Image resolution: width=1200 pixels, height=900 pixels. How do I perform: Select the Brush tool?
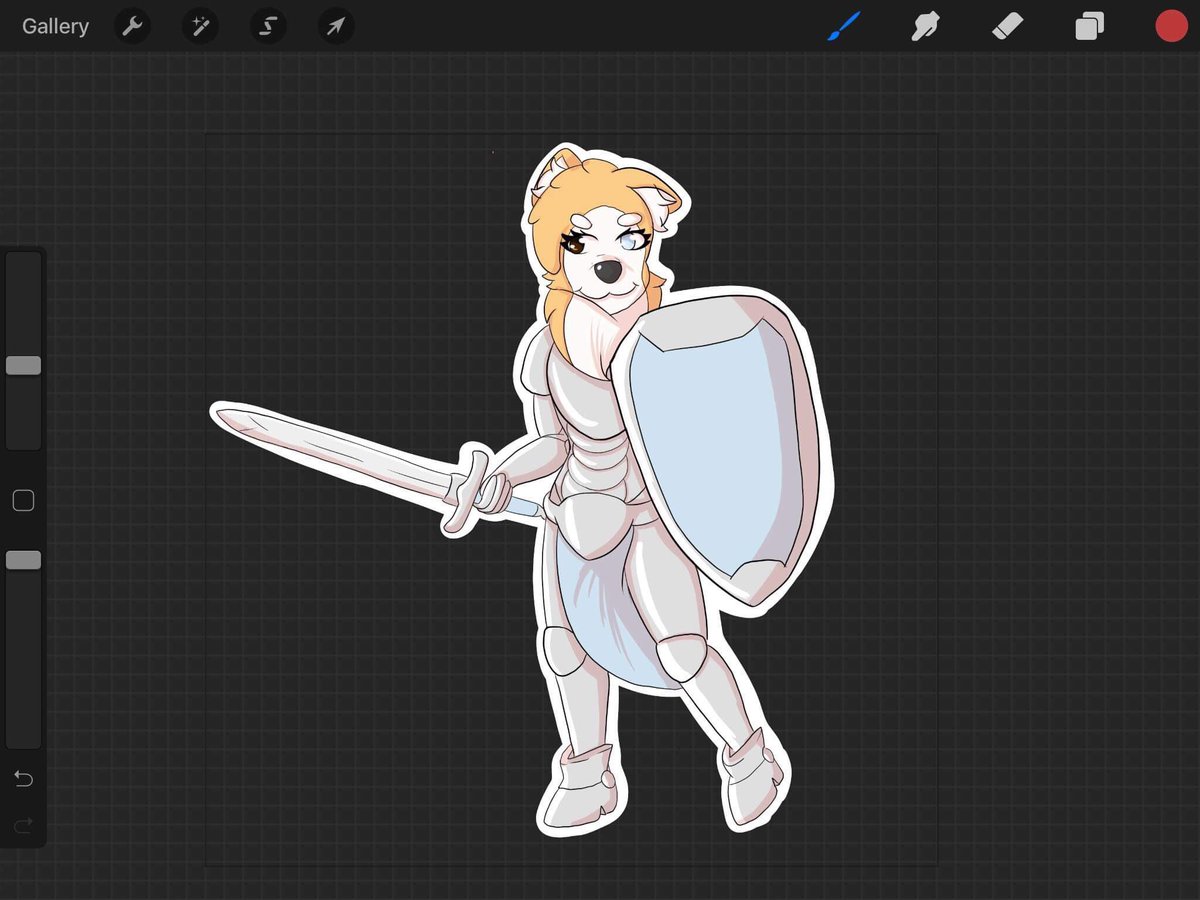844,26
